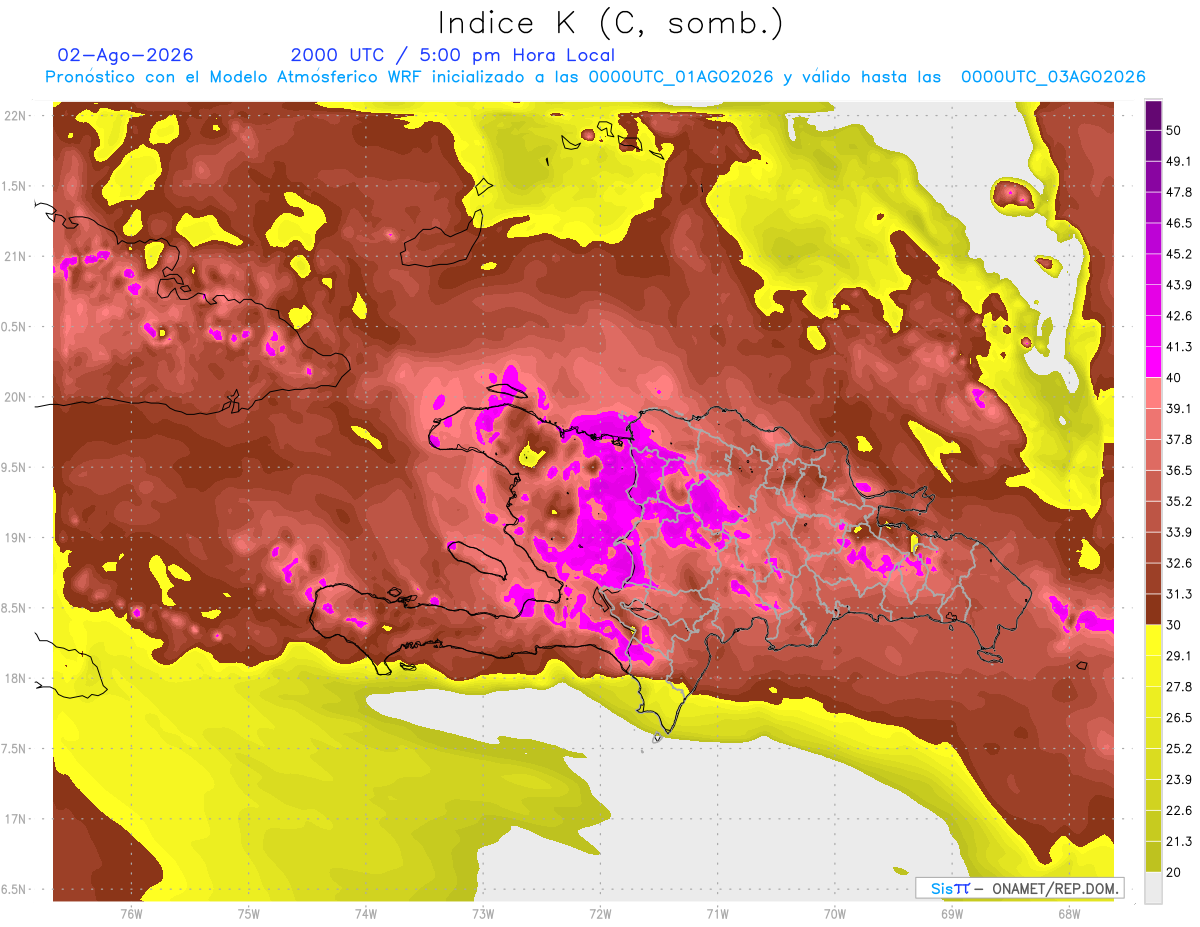The image size is (1200, 927).
Task: Click the '27.8' legend value
Action: (1180, 687)
